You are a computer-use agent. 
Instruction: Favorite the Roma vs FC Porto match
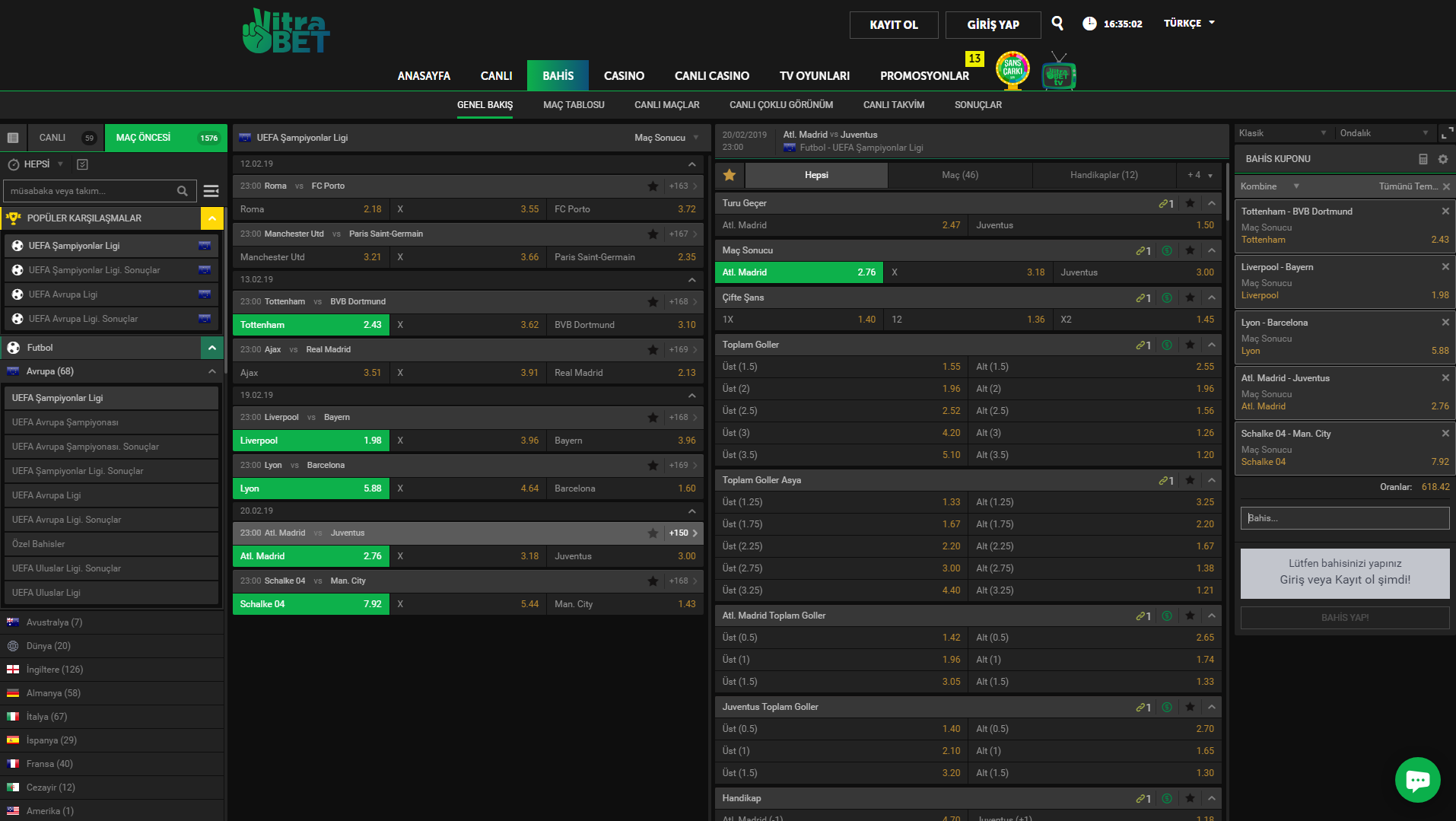tap(653, 186)
